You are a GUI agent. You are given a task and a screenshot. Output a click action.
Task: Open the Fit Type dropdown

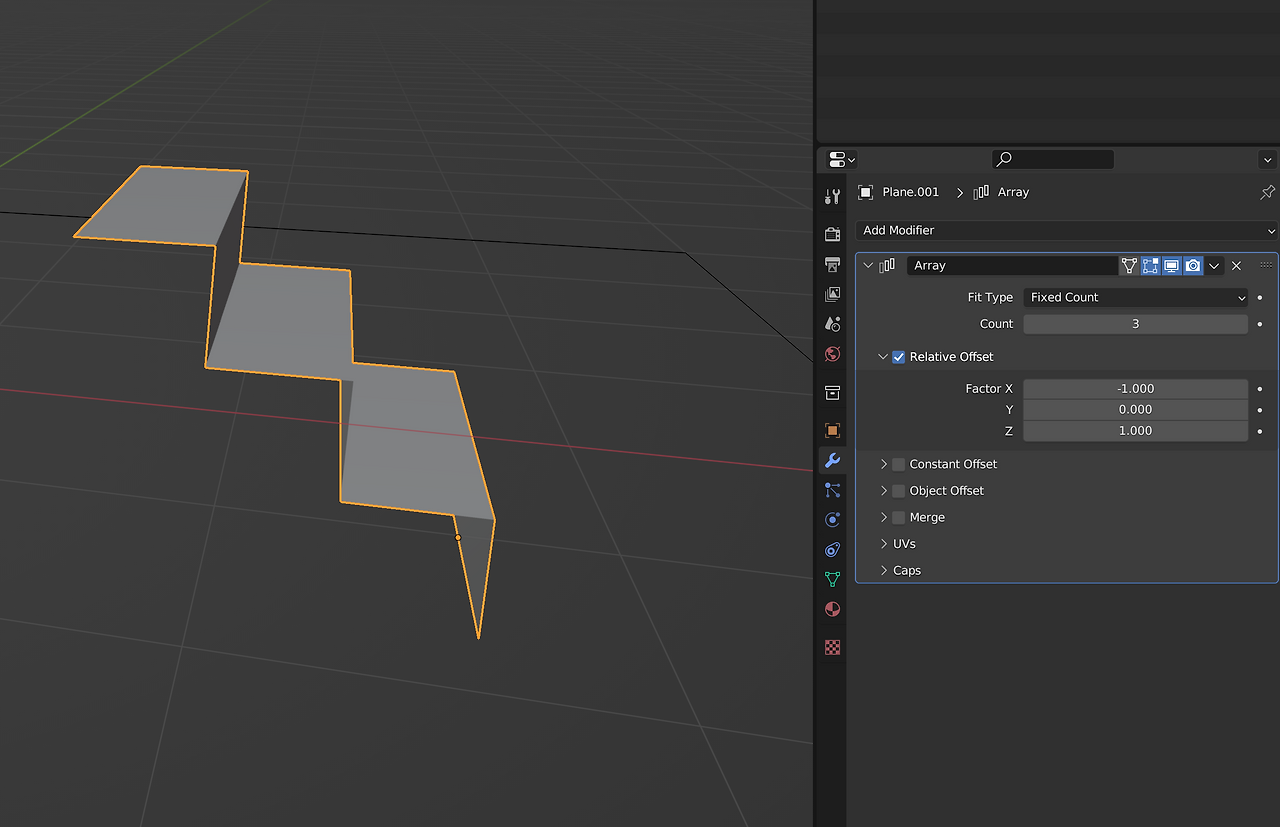(1135, 297)
